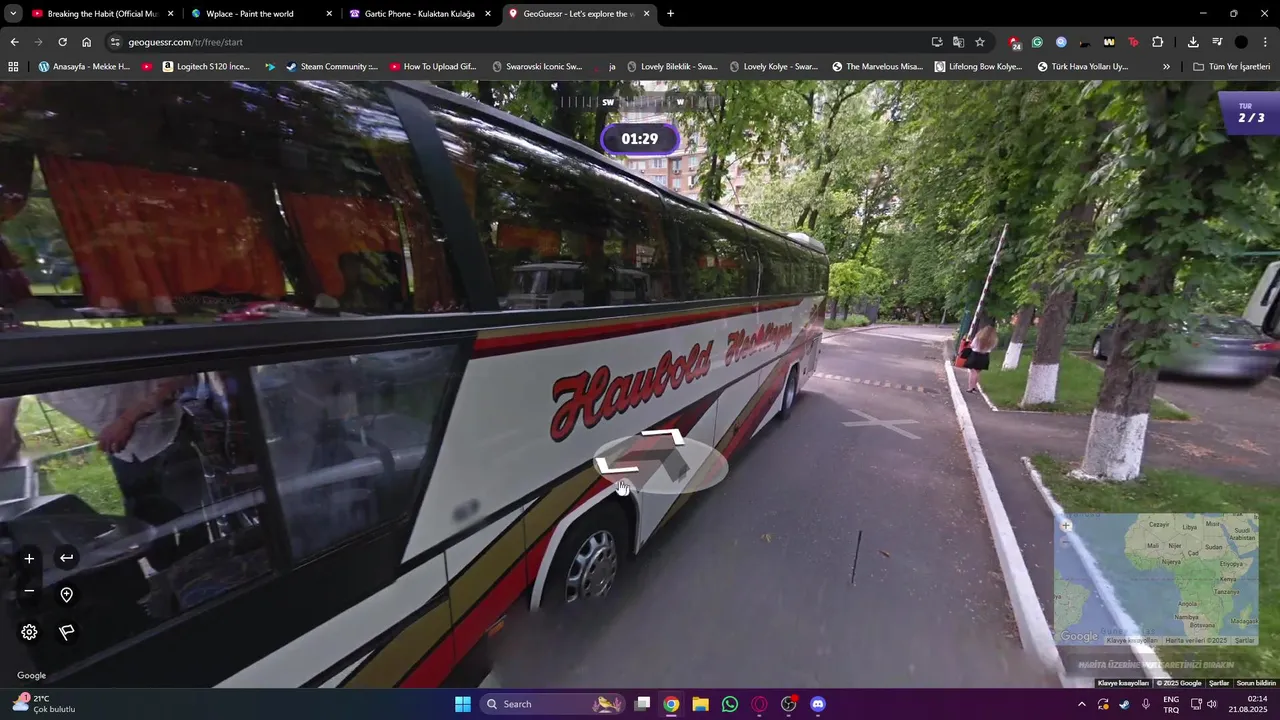Image resolution: width=1280 pixels, height=720 pixels.
Task: Open Opera GX from taskbar
Action: click(759, 704)
